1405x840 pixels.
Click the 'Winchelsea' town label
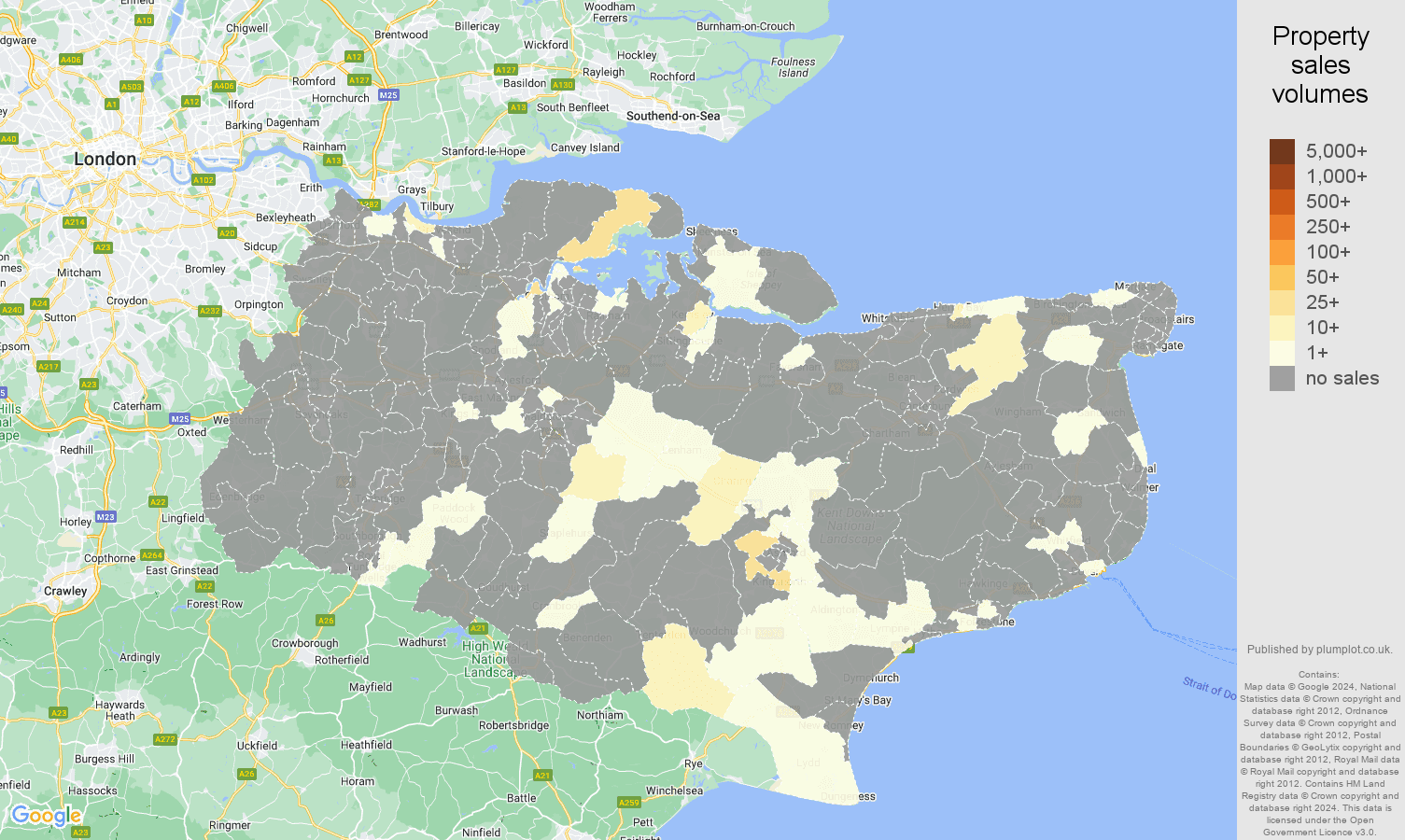pos(675,791)
